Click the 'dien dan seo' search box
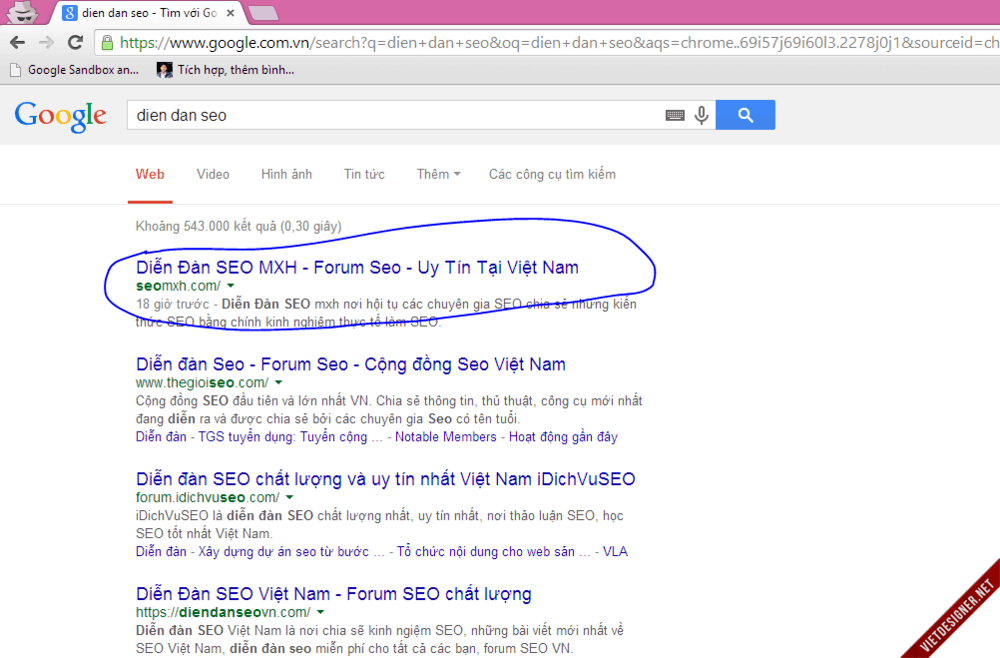 coord(395,115)
